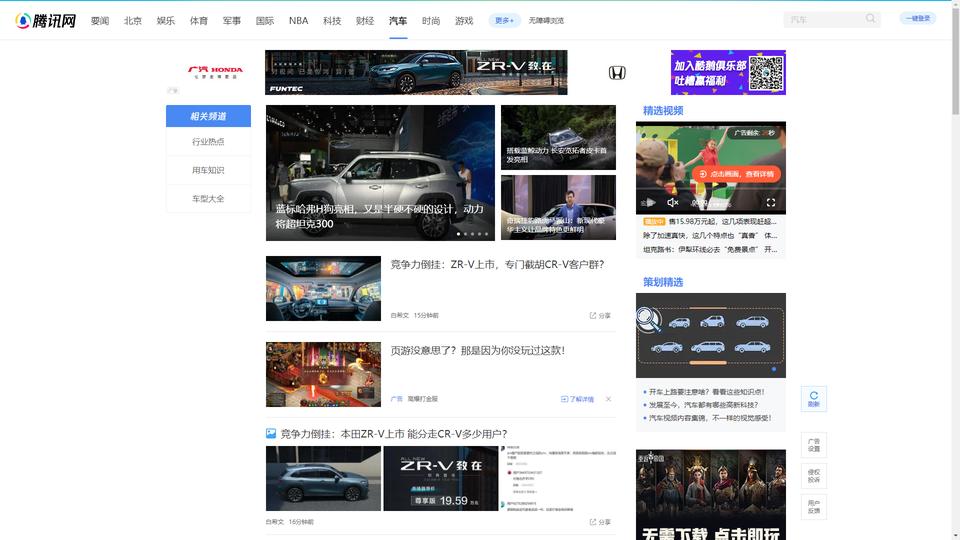
Task: Focus the top search input field
Action: coord(825,20)
